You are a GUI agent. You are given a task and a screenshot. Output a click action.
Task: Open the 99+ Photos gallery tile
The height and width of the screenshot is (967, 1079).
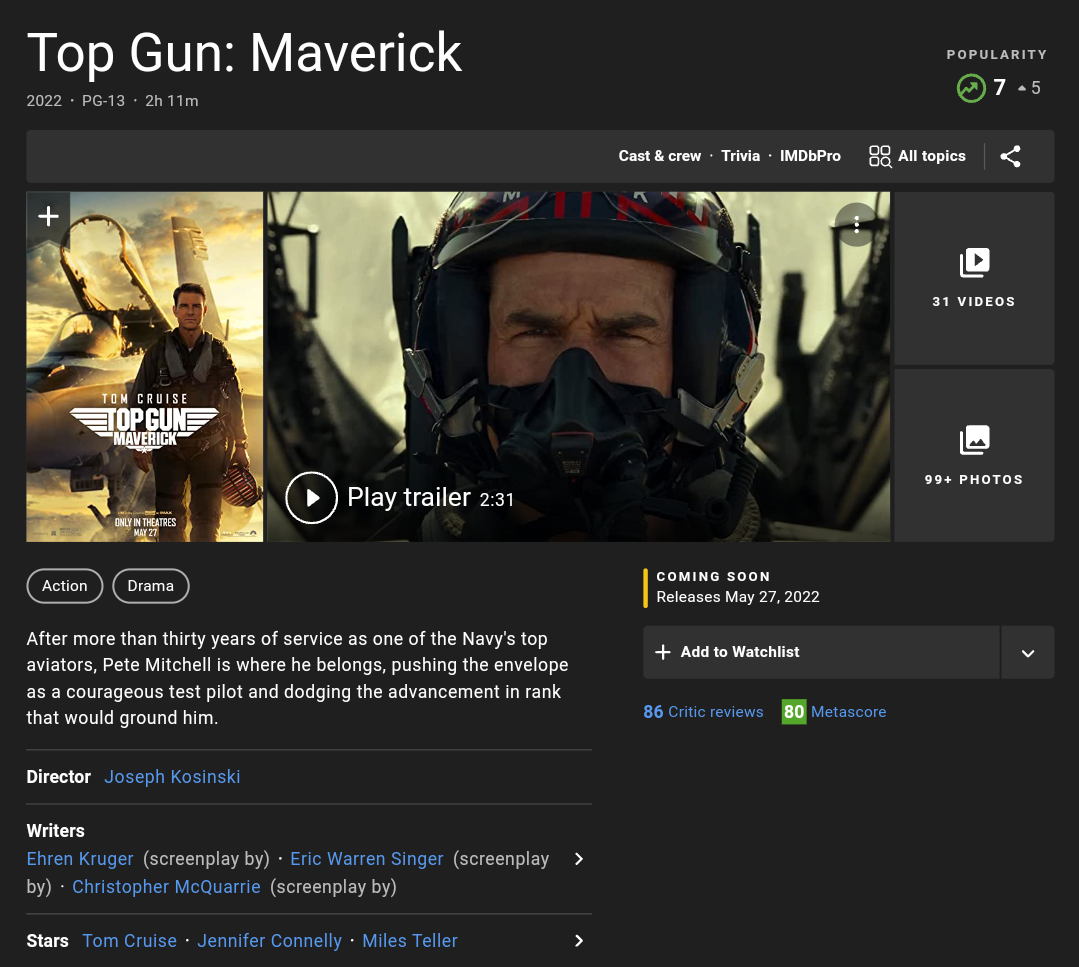coord(974,455)
